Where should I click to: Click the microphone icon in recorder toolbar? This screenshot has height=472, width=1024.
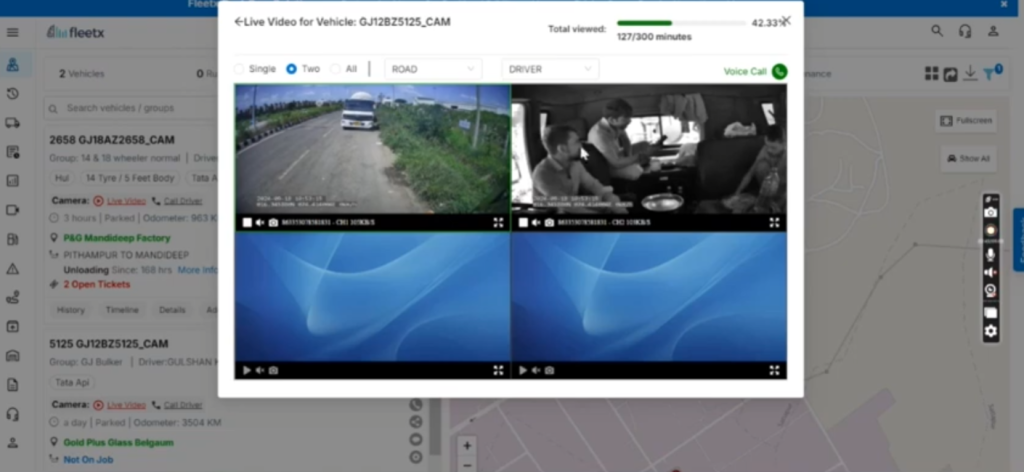click(991, 255)
